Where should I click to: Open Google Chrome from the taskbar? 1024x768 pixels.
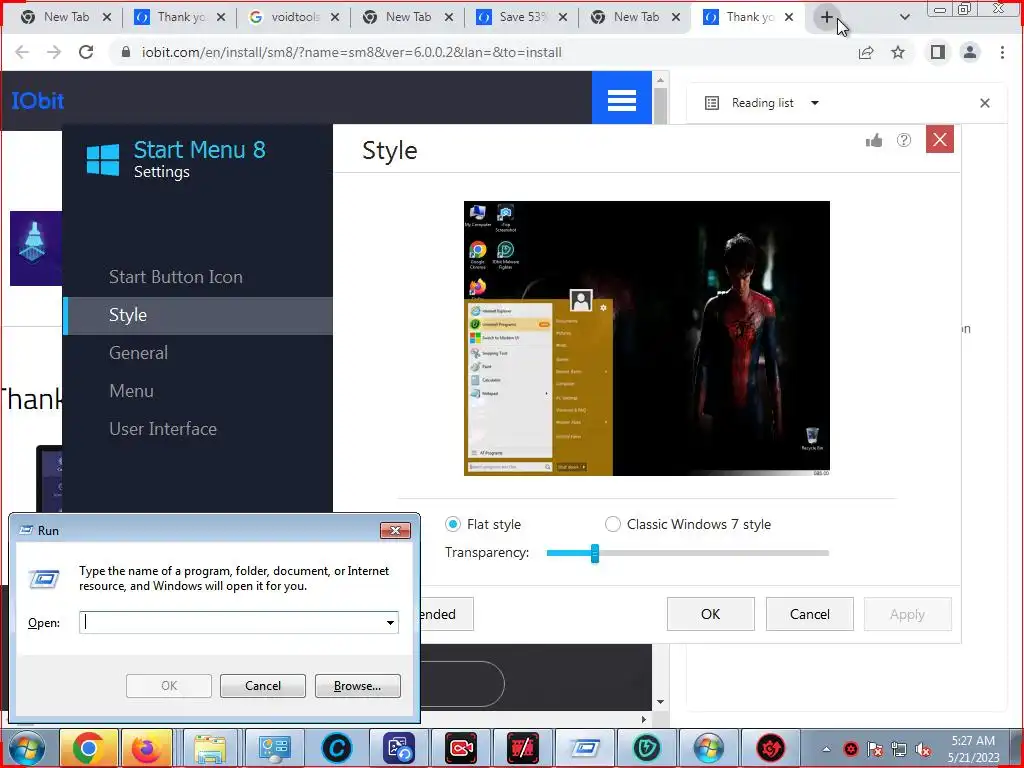tap(89, 748)
